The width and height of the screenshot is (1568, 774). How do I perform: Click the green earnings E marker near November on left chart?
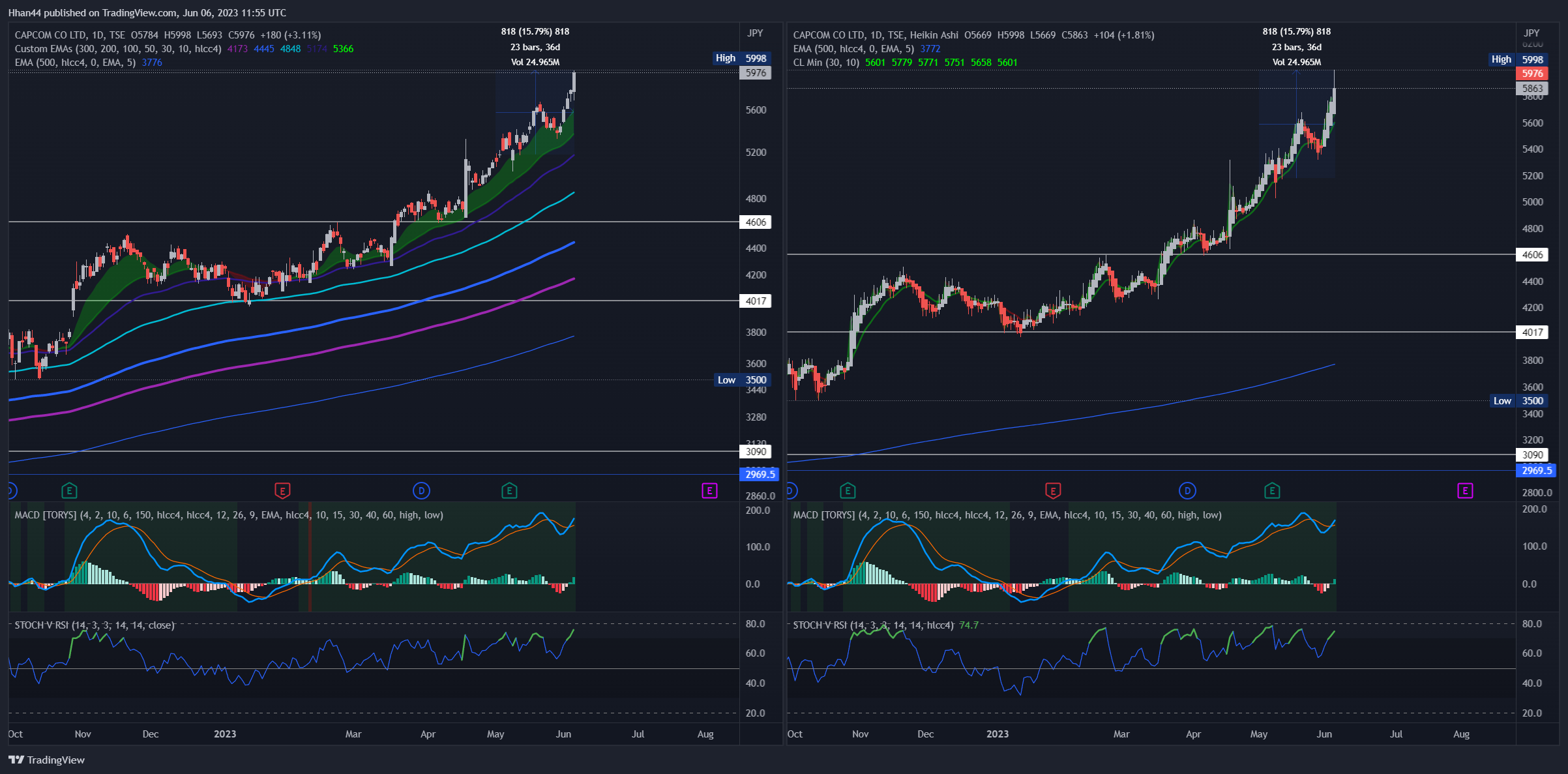[69, 490]
